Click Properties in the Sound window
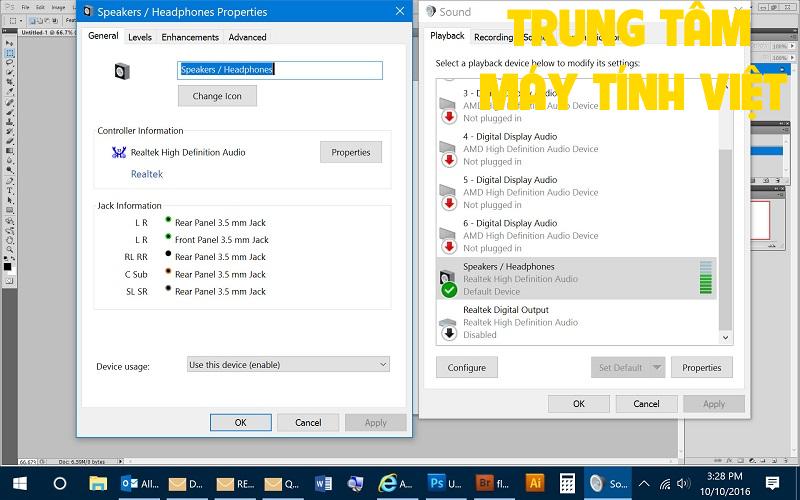 tap(702, 367)
